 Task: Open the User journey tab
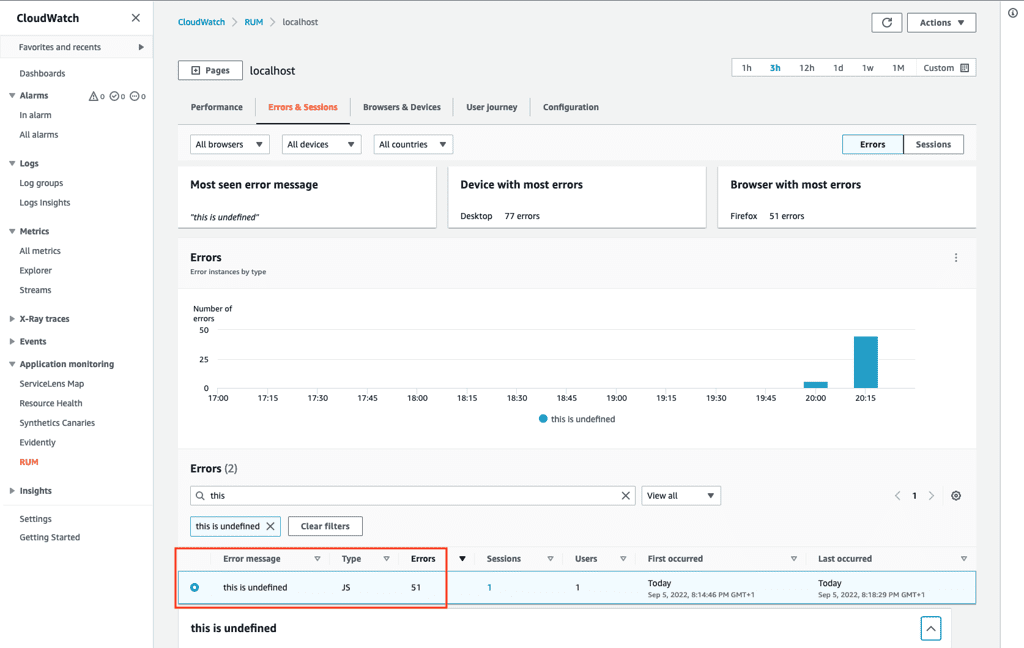pyautogui.click(x=492, y=107)
